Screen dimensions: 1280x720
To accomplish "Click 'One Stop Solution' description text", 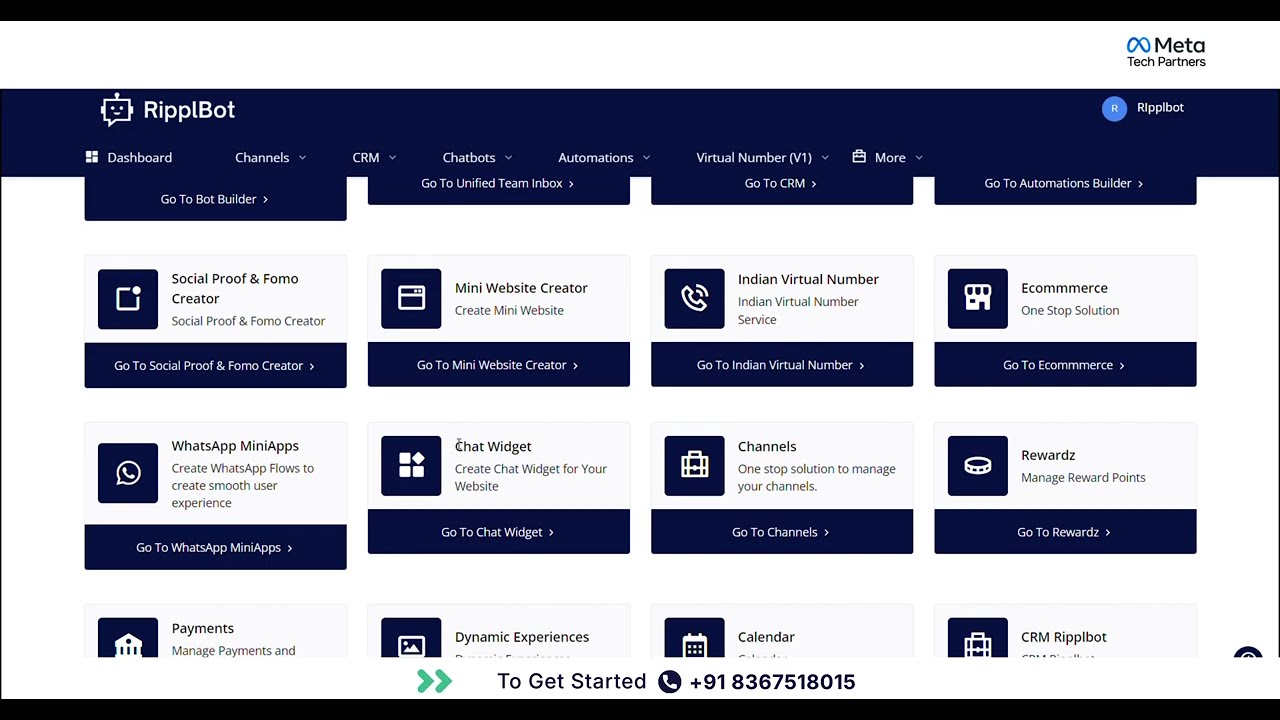I will [1070, 311].
